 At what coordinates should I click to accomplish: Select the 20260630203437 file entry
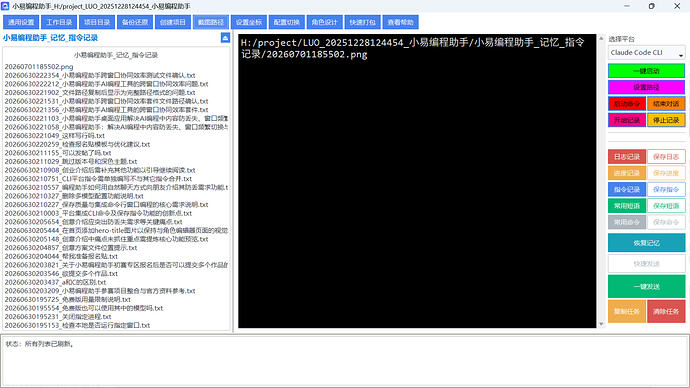click(x=55, y=282)
